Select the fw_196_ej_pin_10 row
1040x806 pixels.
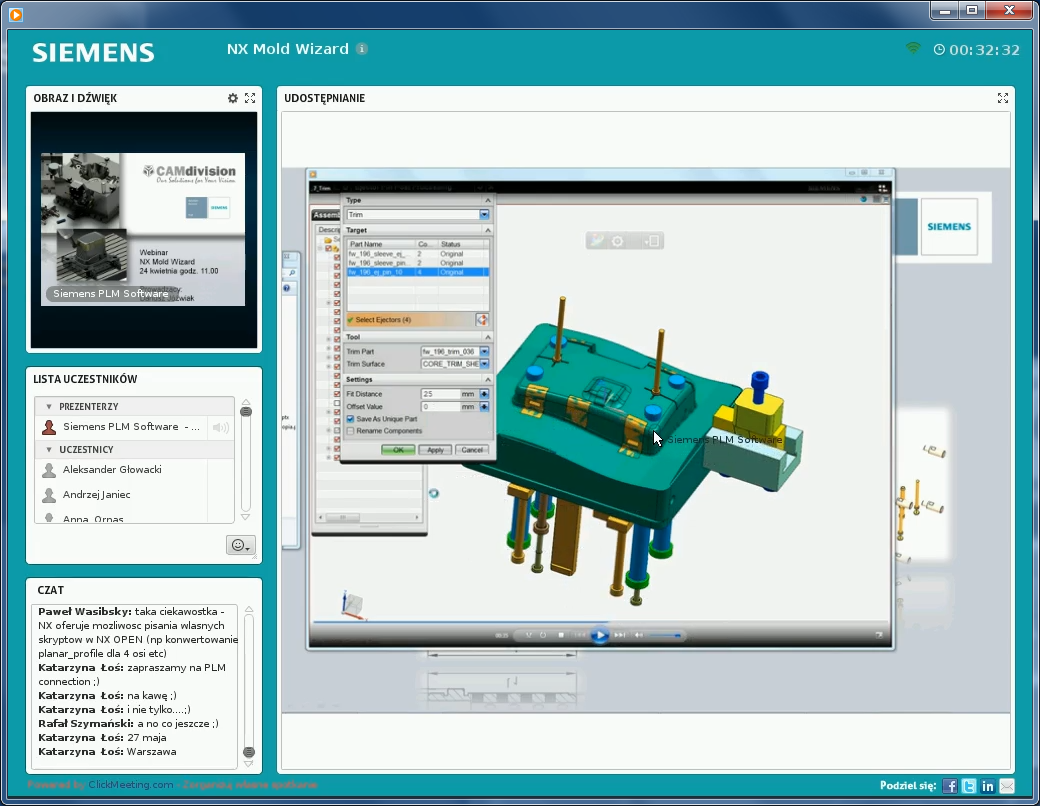[x=418, y=272]
